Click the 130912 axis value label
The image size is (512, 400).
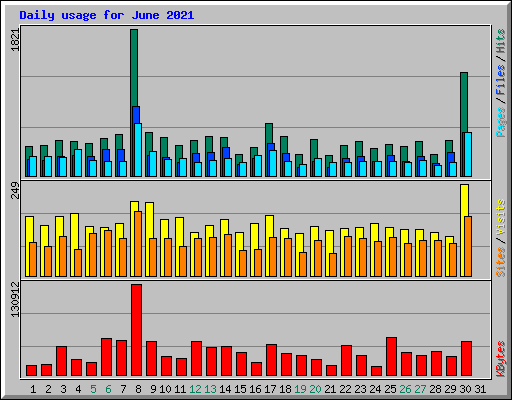15,300
